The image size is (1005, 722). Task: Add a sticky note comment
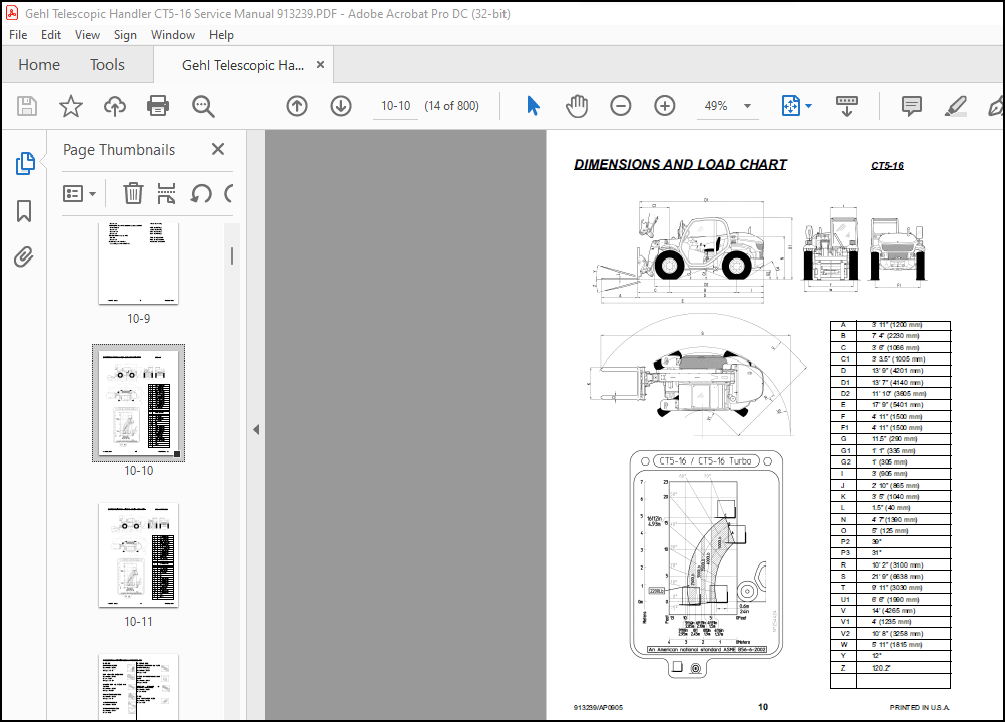coord(911,106)
